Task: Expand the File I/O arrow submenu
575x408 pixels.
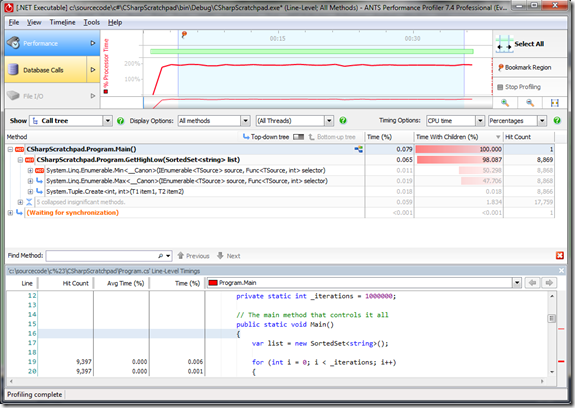Action: (93, 96)
